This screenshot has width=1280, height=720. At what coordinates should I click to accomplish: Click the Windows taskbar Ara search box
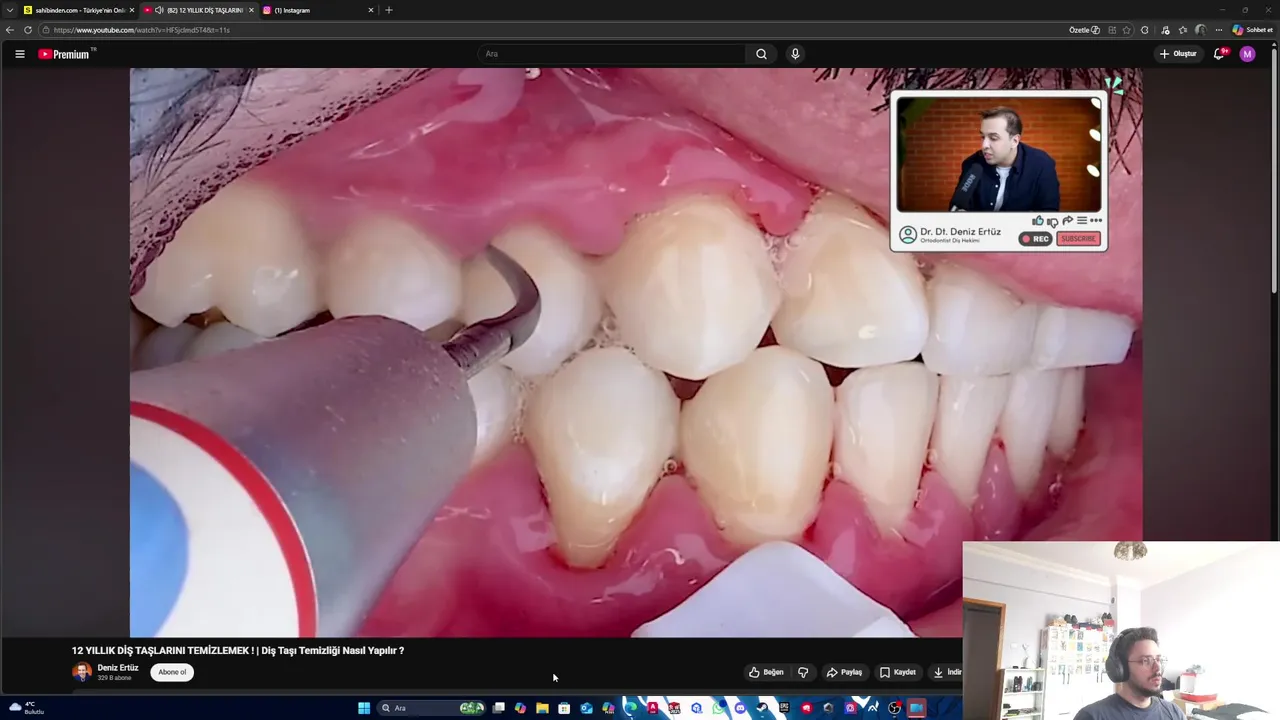point(431,708)
